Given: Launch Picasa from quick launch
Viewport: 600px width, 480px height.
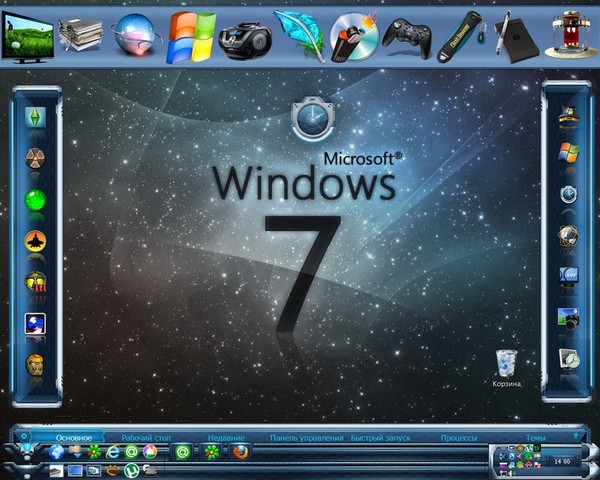Looking at the screenshot, I should pyautogui.click(x=150, y=452).
